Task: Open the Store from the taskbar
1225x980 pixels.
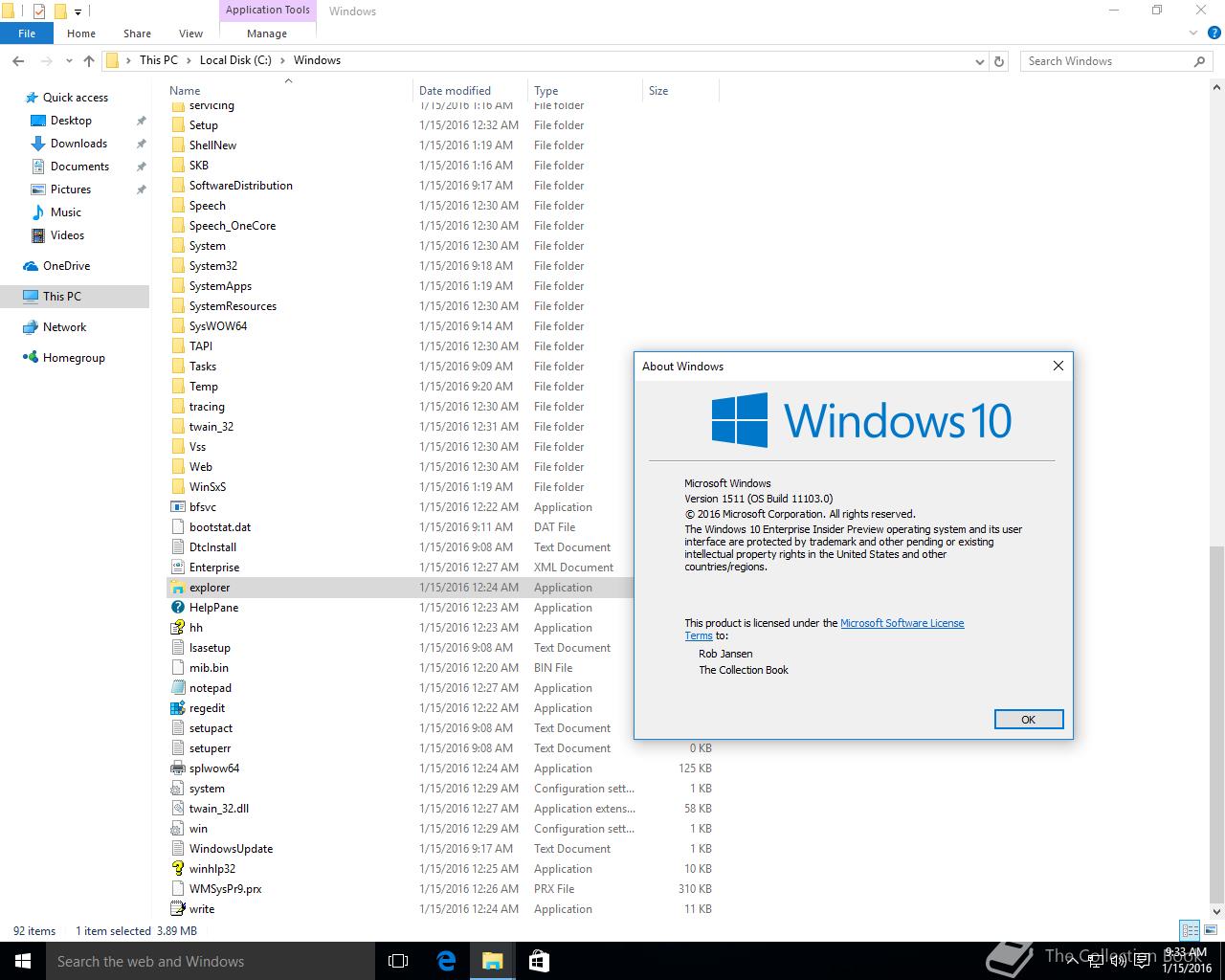Action: 539,961
